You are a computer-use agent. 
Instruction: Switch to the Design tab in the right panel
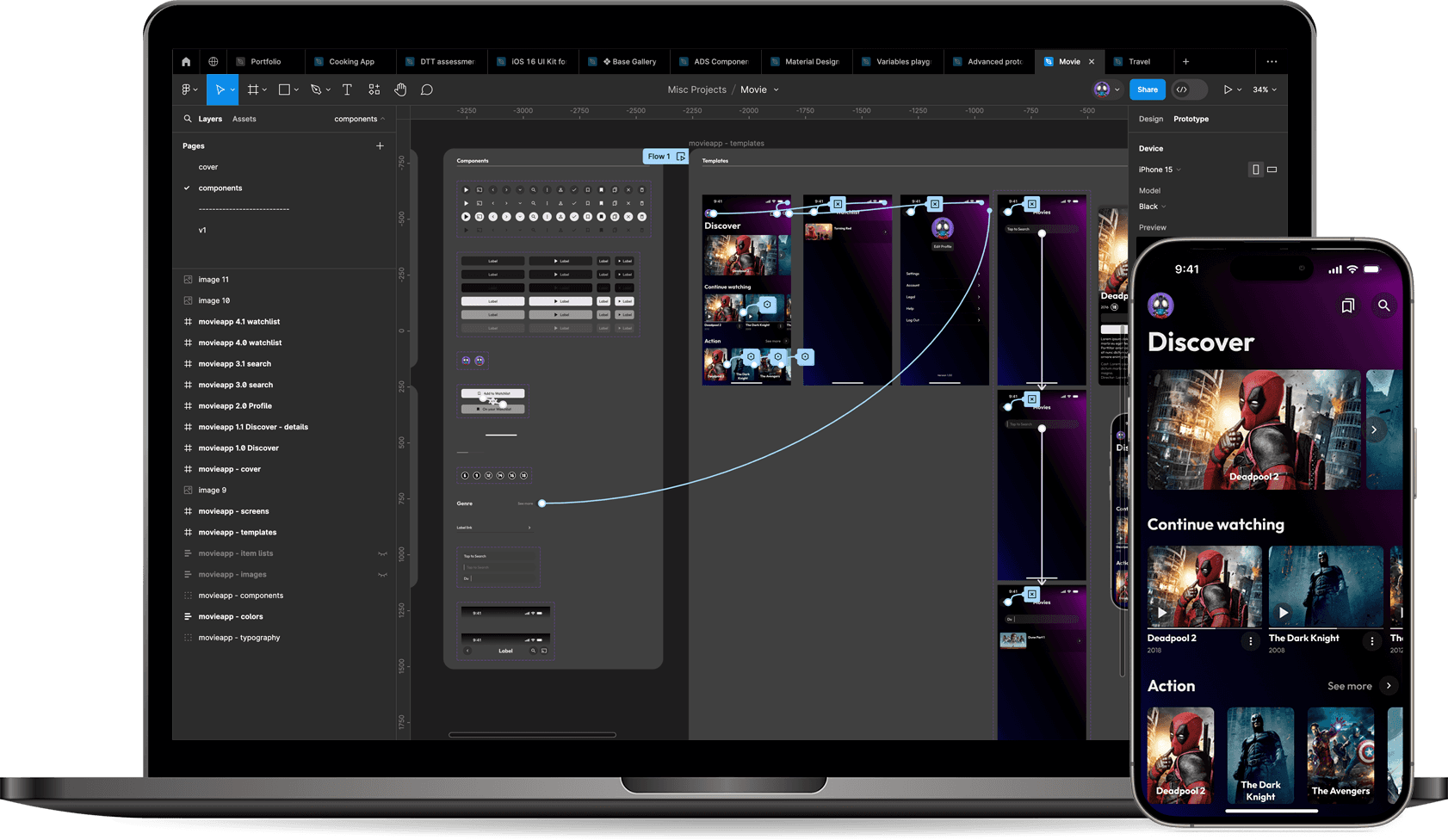pyautogui.click(x=1150, y=119)
